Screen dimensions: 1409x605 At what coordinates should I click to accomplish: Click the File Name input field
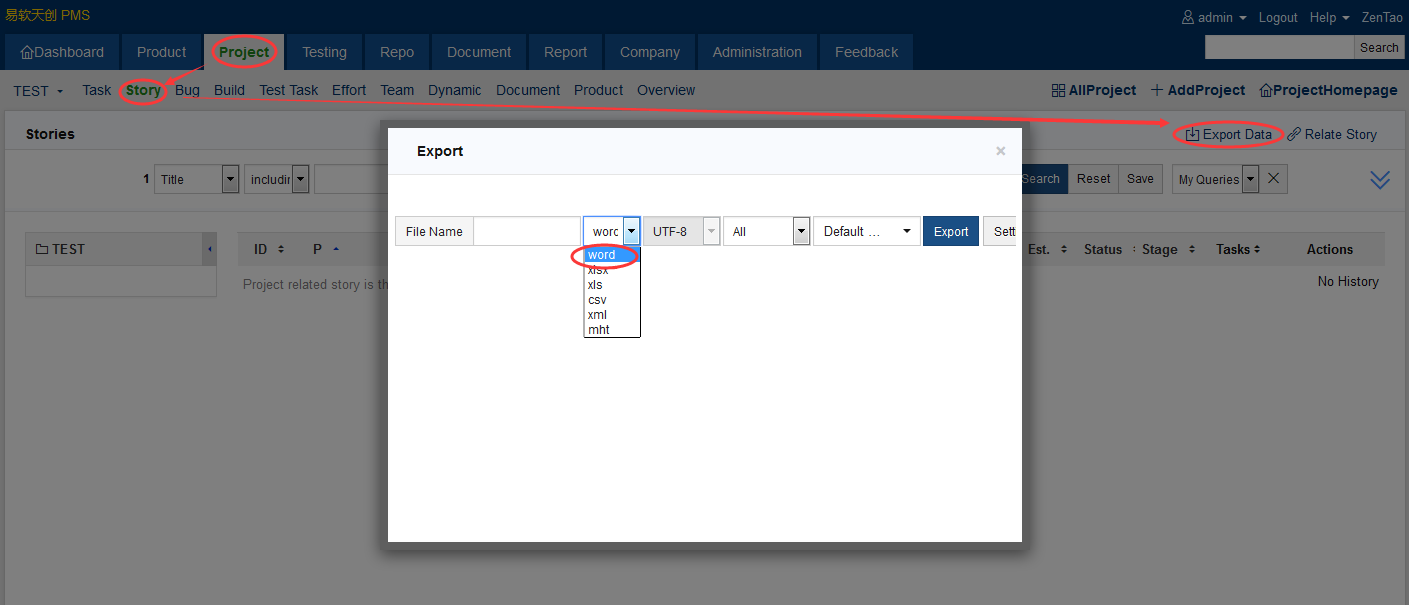click(x=526, y=231)
